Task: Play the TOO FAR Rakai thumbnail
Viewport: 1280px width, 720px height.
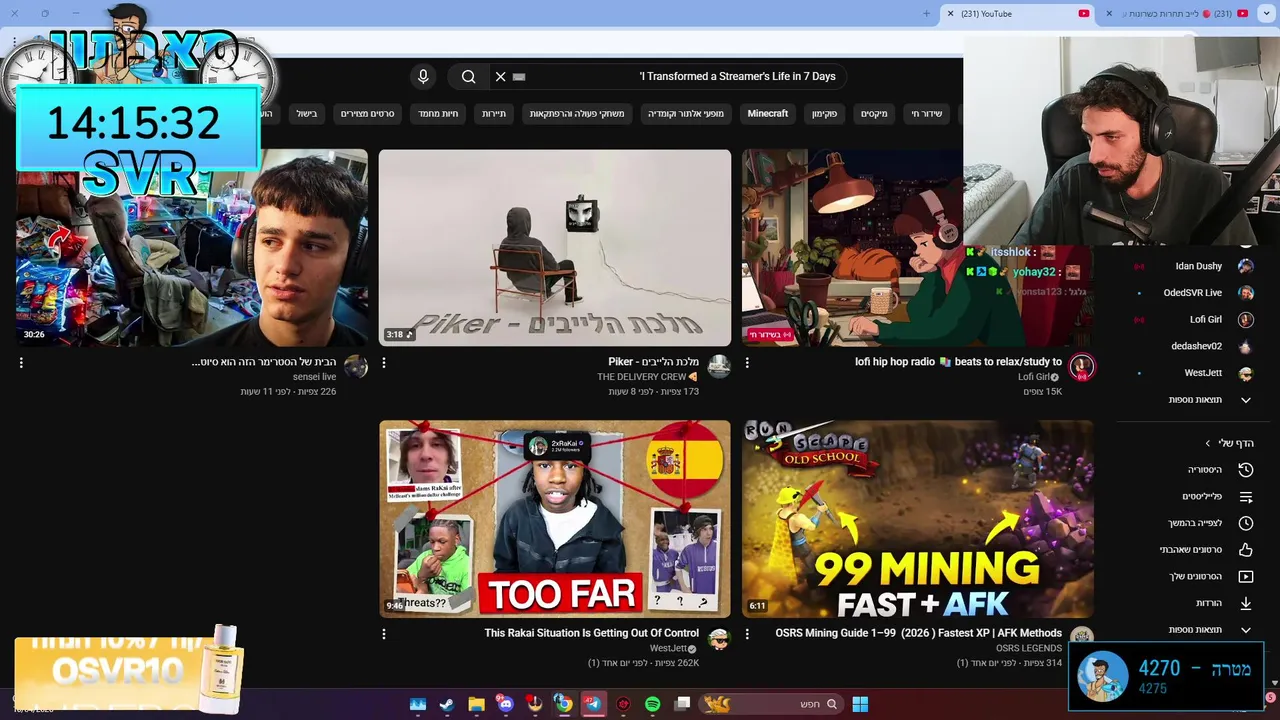Action: (555, 519)
